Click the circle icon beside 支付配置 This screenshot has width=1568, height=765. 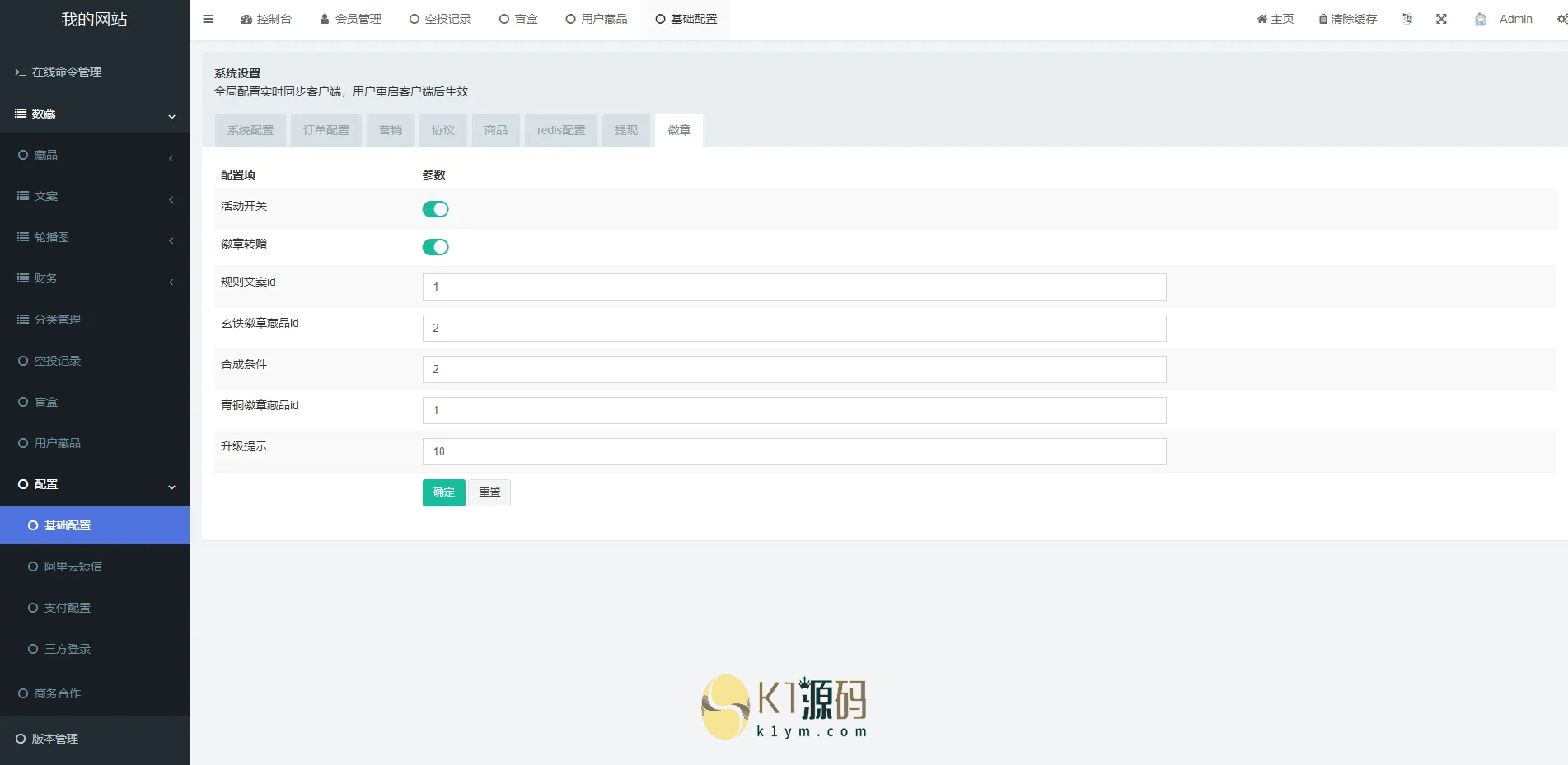pos(33,608)
